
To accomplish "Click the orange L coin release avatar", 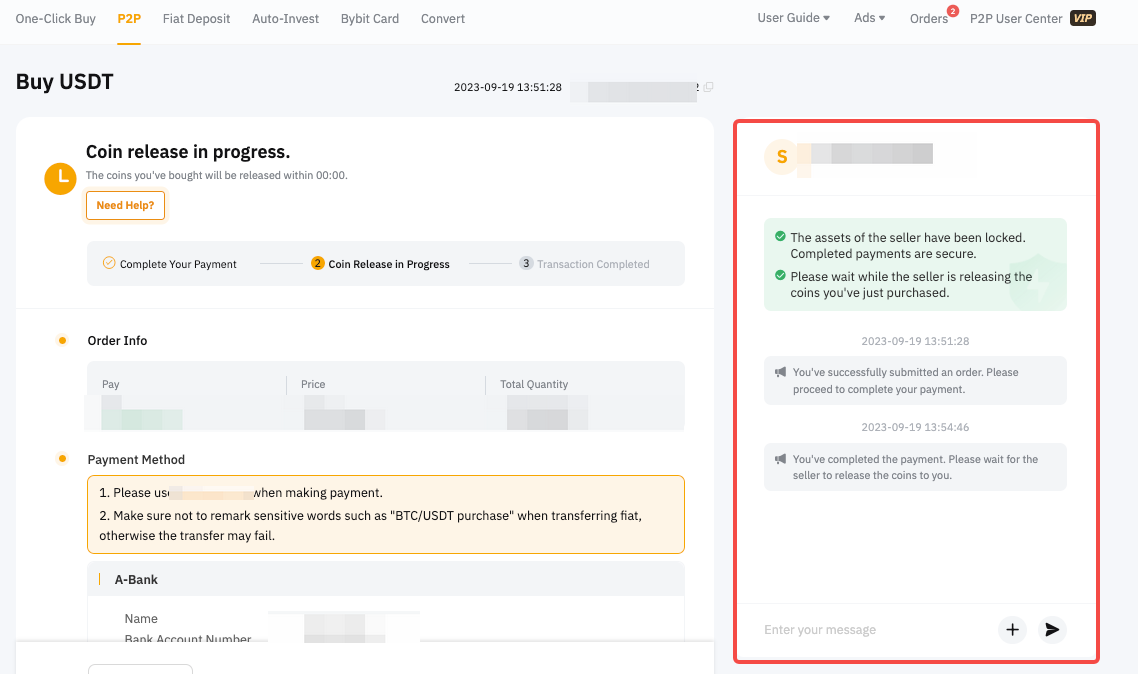I will click(61, 177).
